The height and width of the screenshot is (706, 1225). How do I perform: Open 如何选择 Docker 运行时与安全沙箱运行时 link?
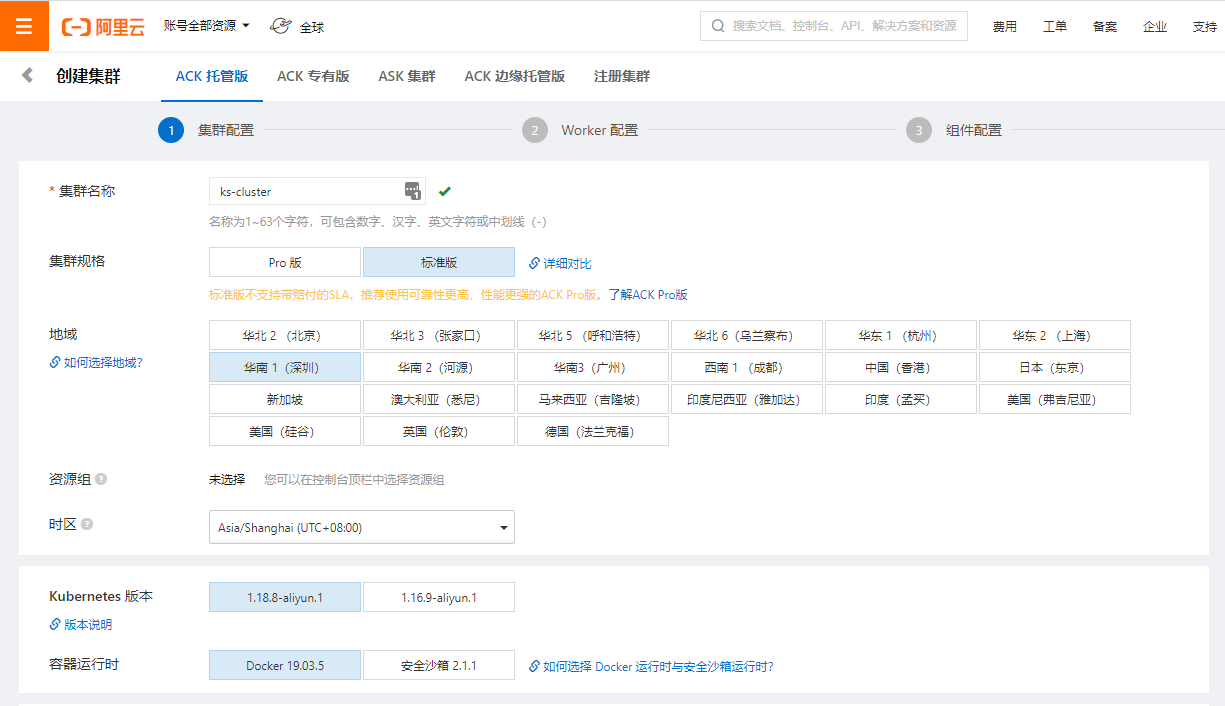tap(651, 666)
